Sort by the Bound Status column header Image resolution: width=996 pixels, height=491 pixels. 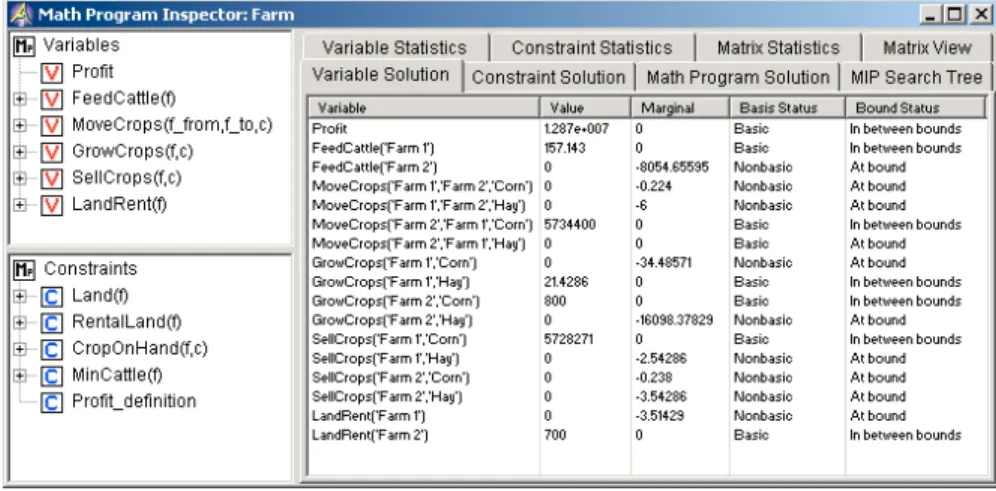point(915,108)
